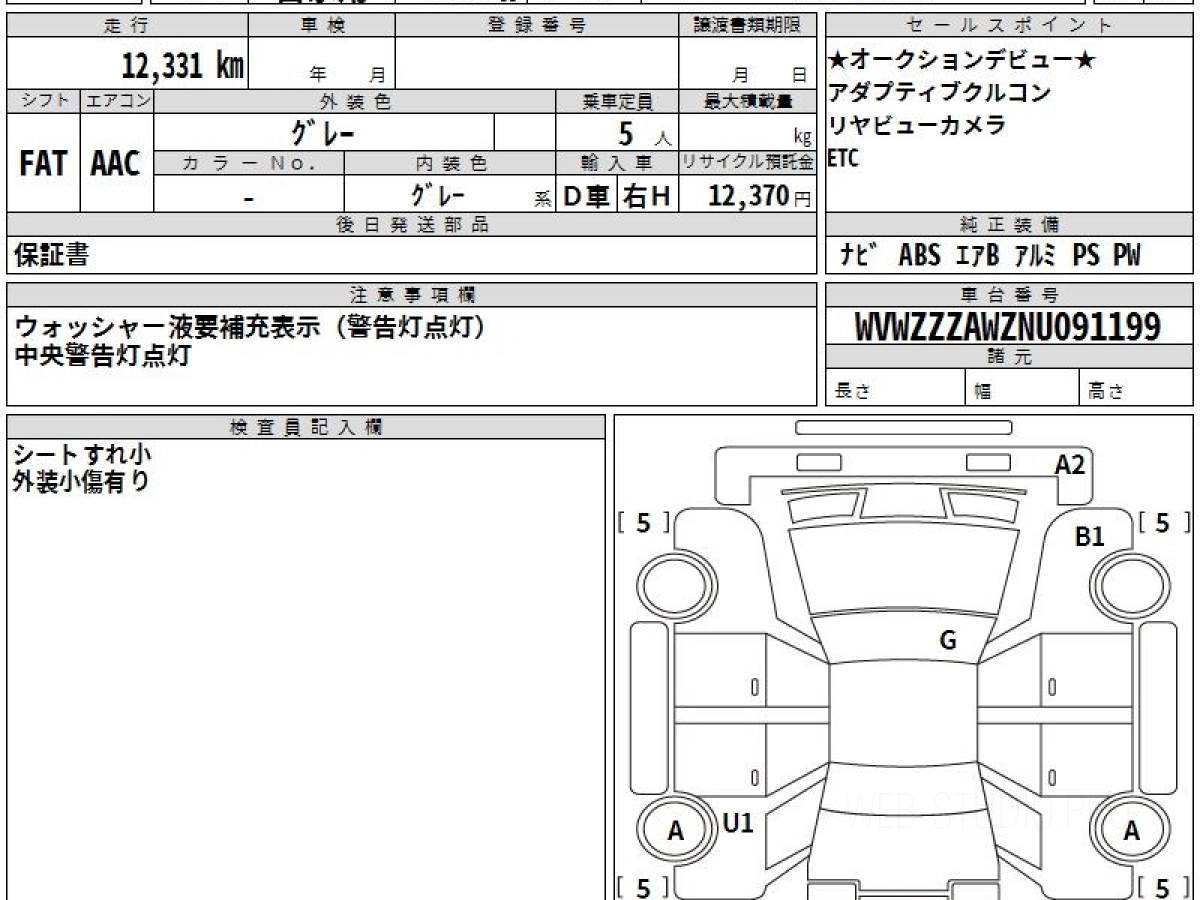The width and height of the screenshot is (1200, 900).
Task: Click the シートすれ小 inspector note
Action: pyautogui.click(x=83, y=456)
